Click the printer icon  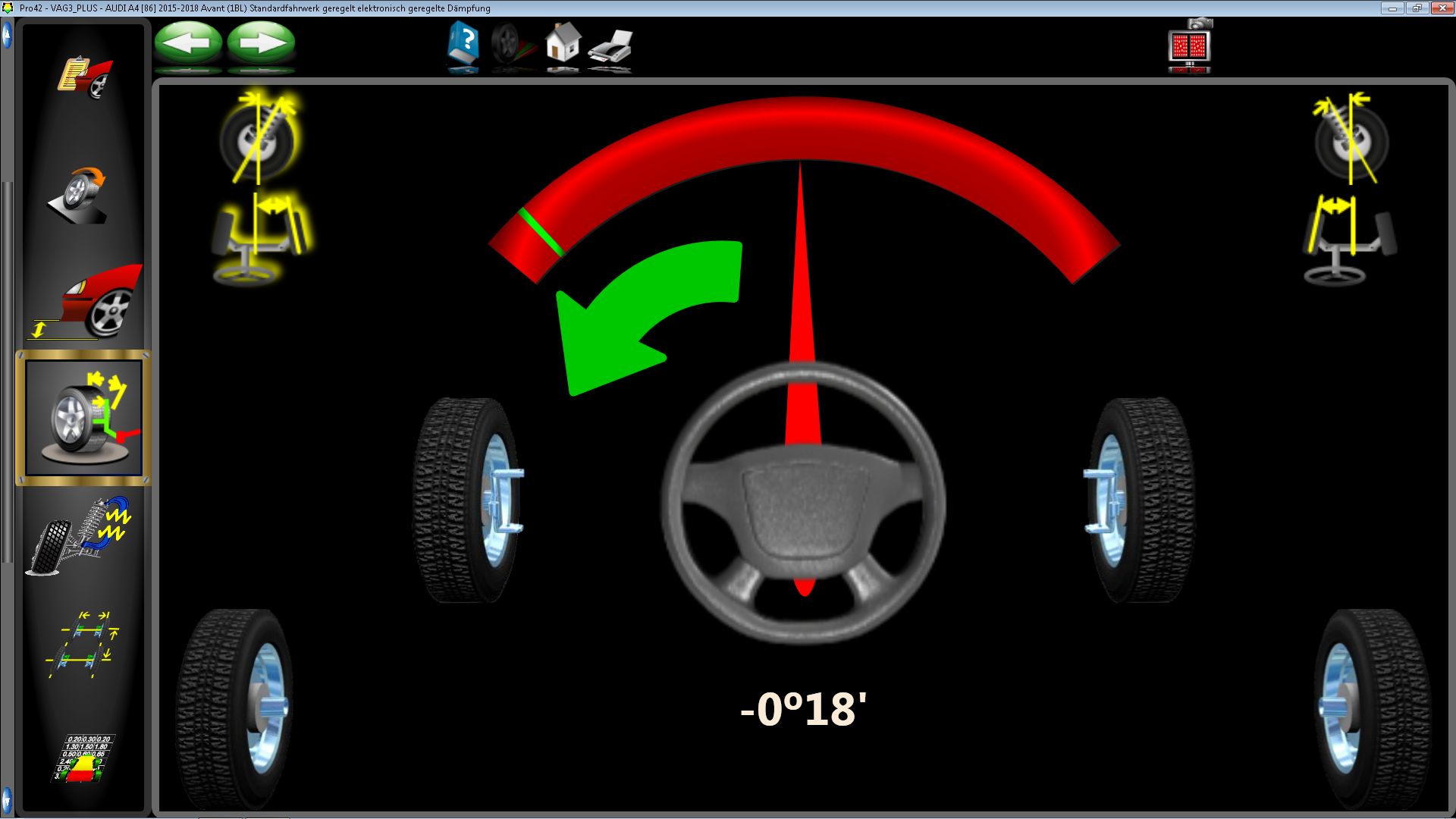tap(611, 45)
